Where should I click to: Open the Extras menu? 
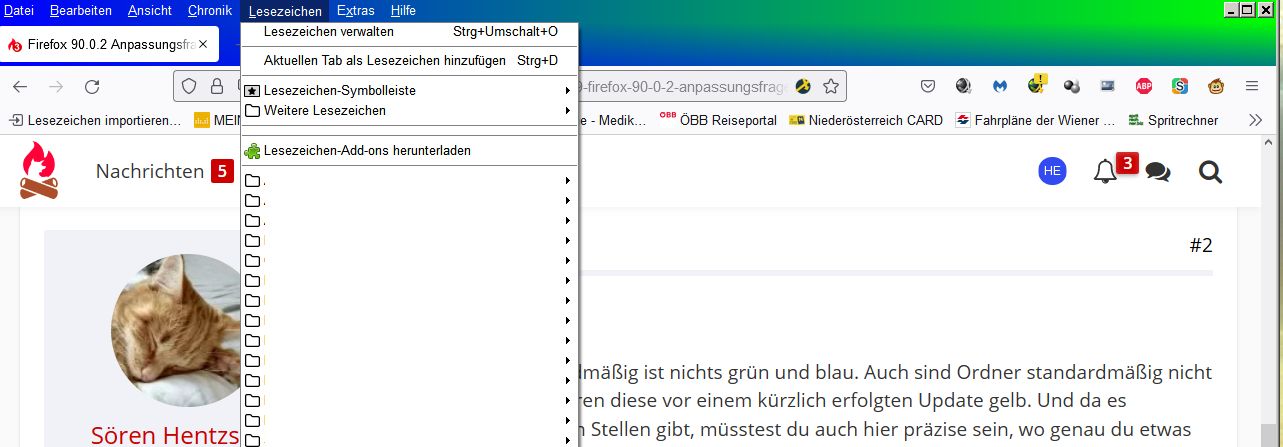tap(356, 10)
